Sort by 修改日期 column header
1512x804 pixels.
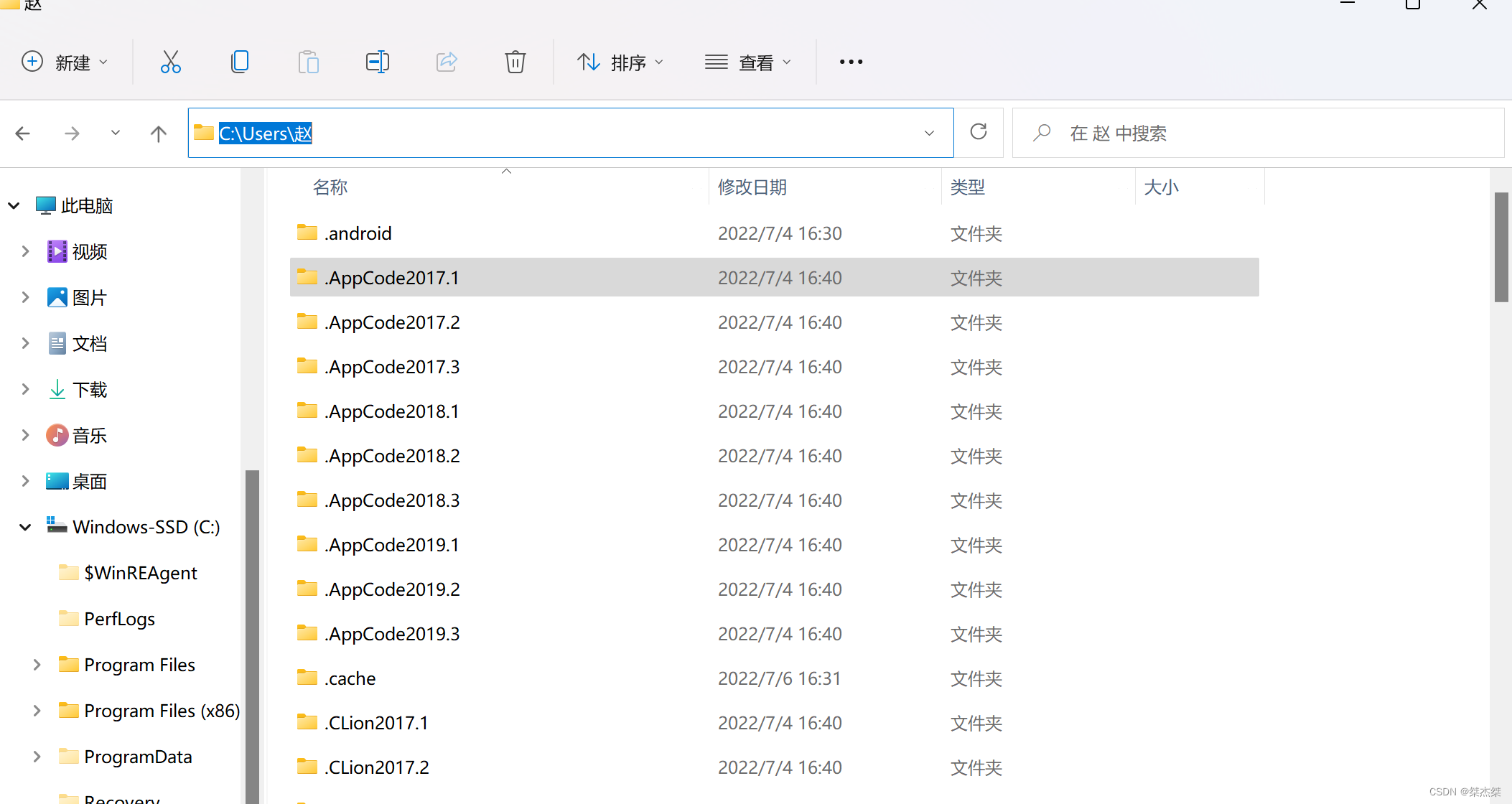pyautogui.click(x=752, y=187)
